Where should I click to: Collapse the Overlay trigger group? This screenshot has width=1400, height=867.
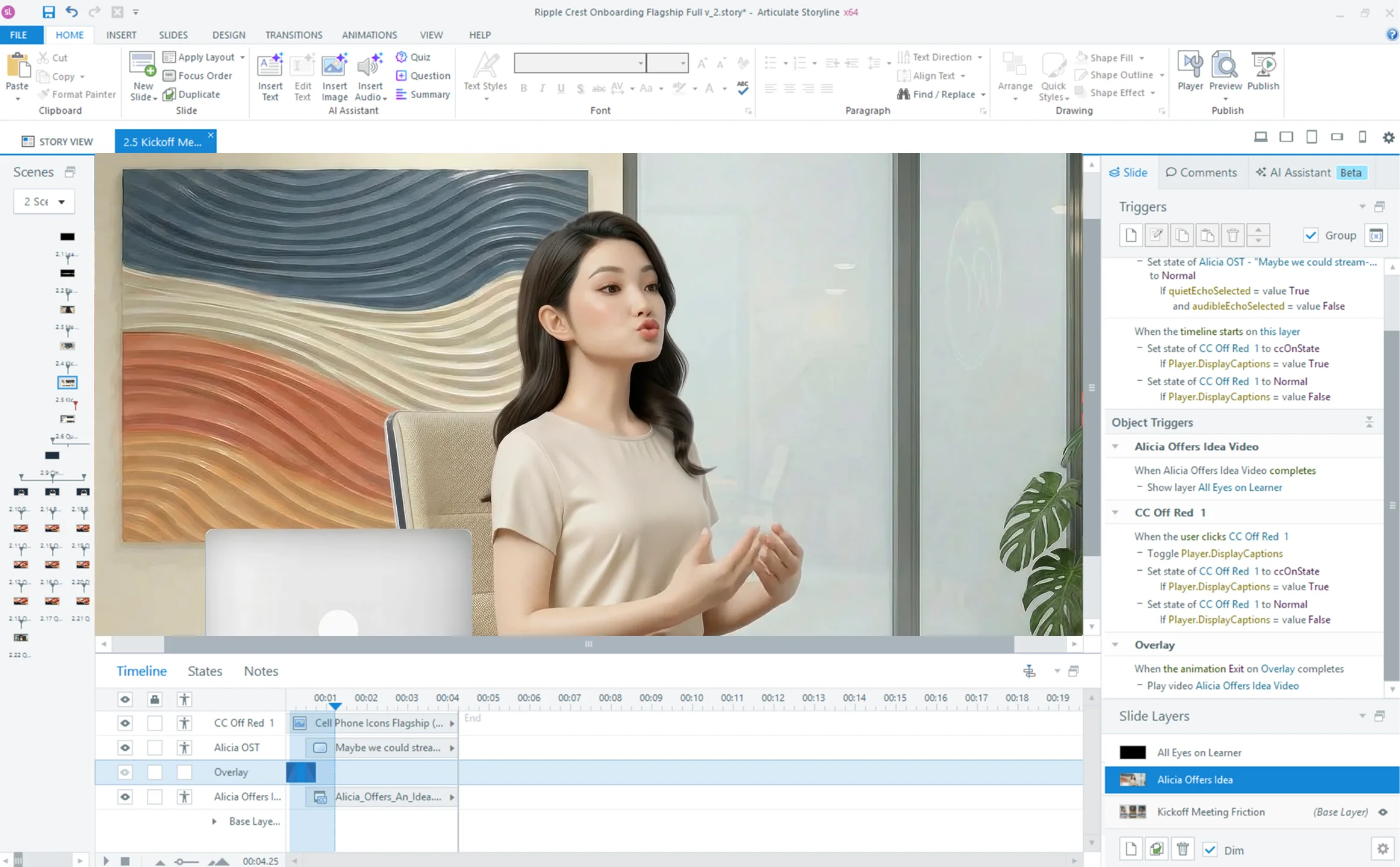pyautogui.click(x=1115, y=645)
